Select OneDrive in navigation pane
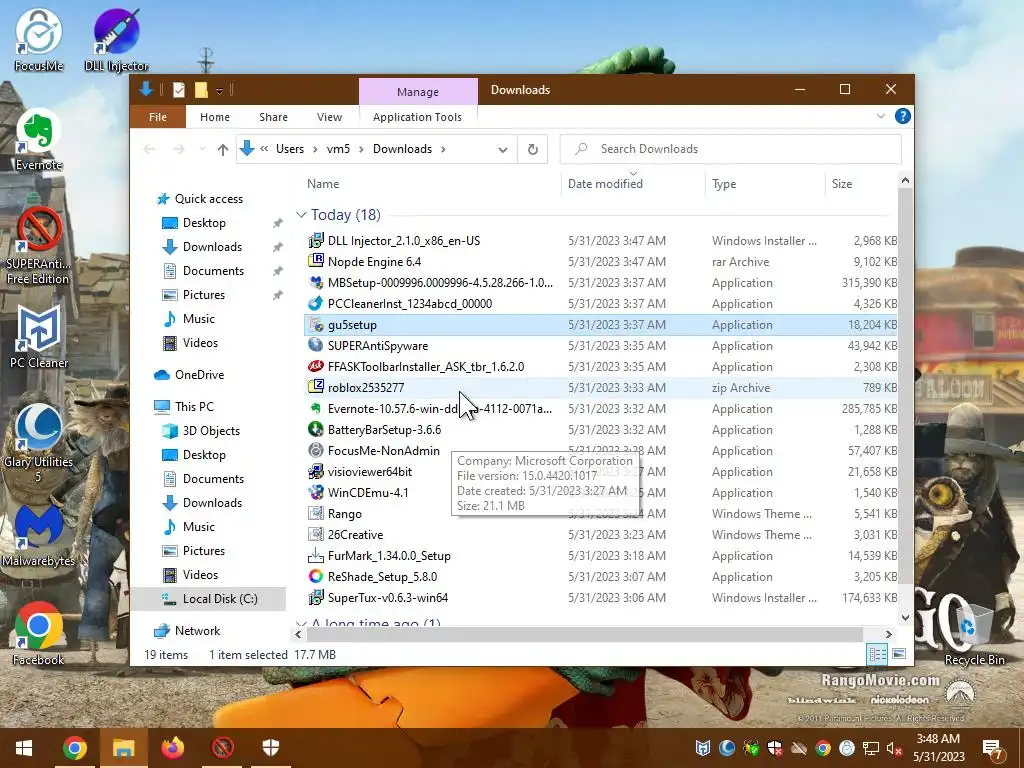 (x=199, y=375)
